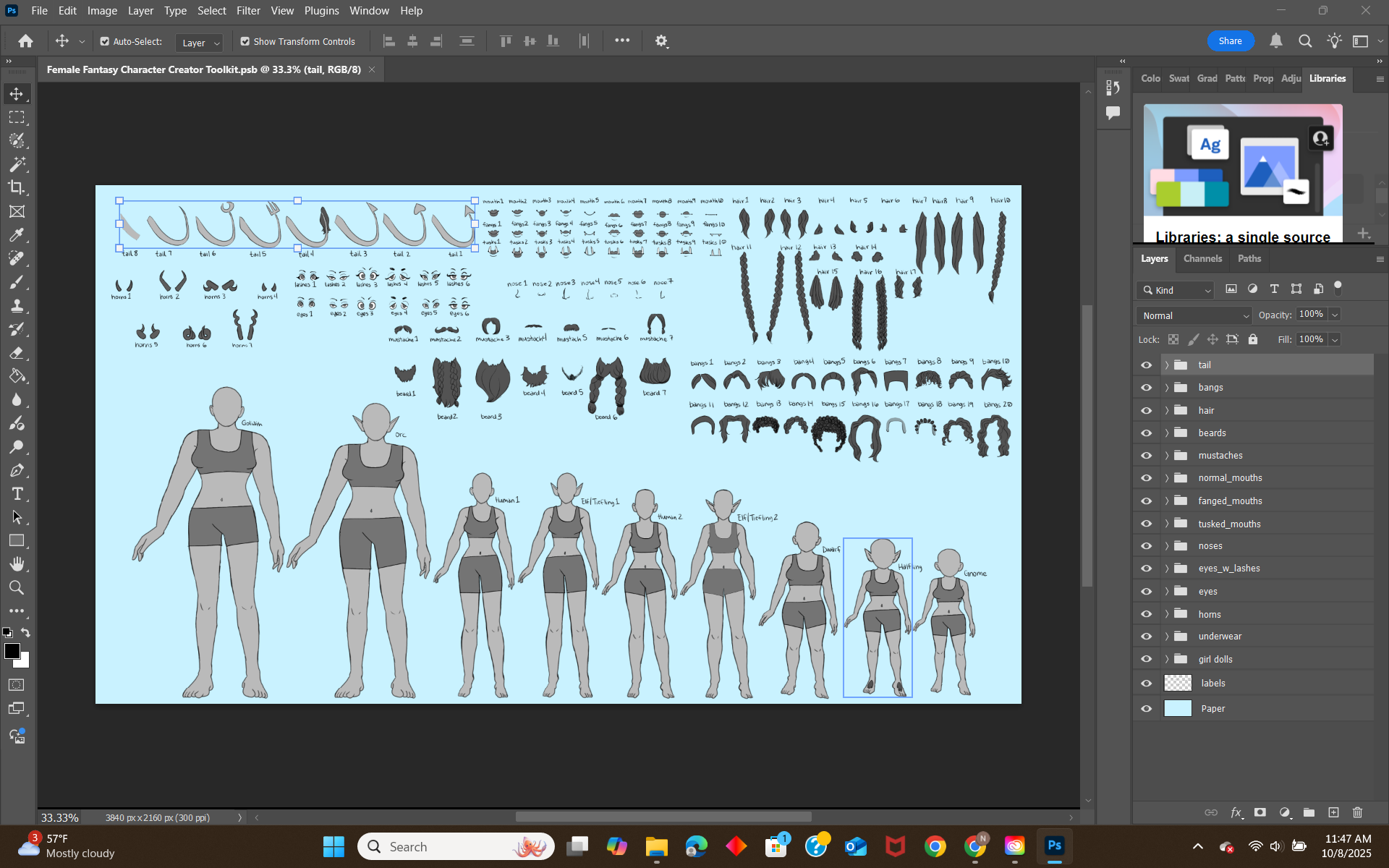The image size is (1389, 868).
Task: Uncheck the Auto-Select checkbox
Action: point(105,41)
